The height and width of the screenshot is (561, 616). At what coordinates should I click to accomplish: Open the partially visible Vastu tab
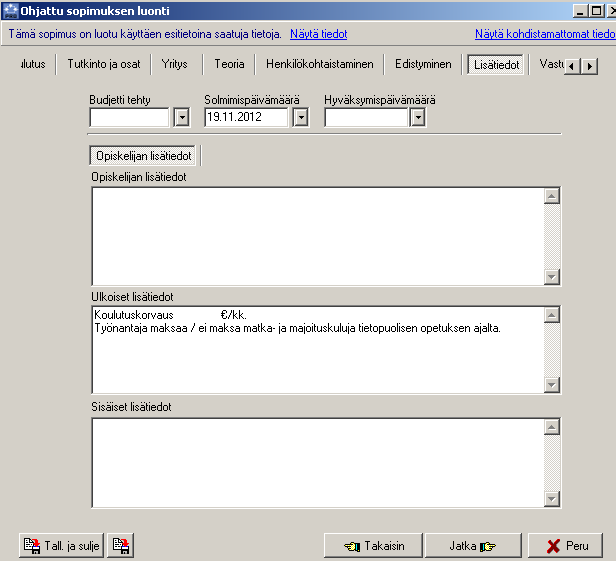(551, 64)
